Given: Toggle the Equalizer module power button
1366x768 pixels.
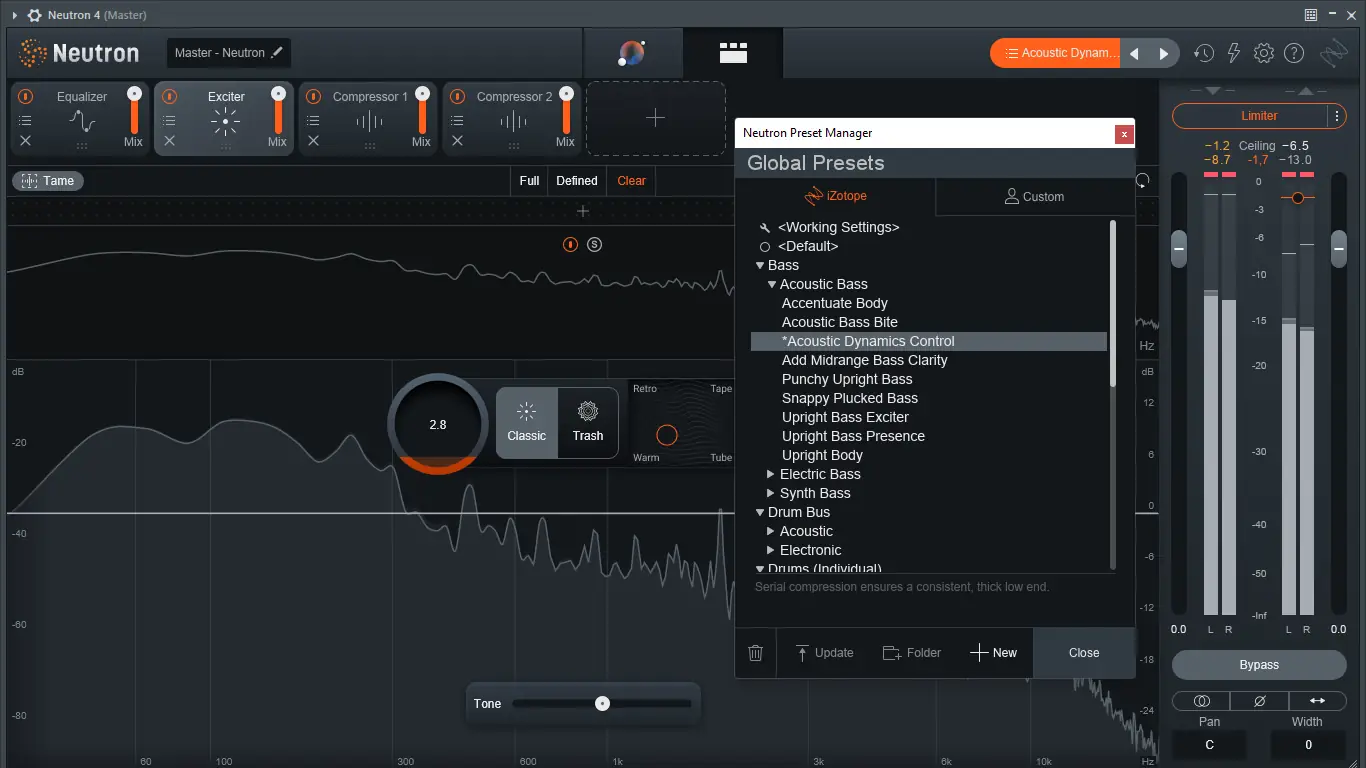Looking at the screenshot, I should click(26, 97).
